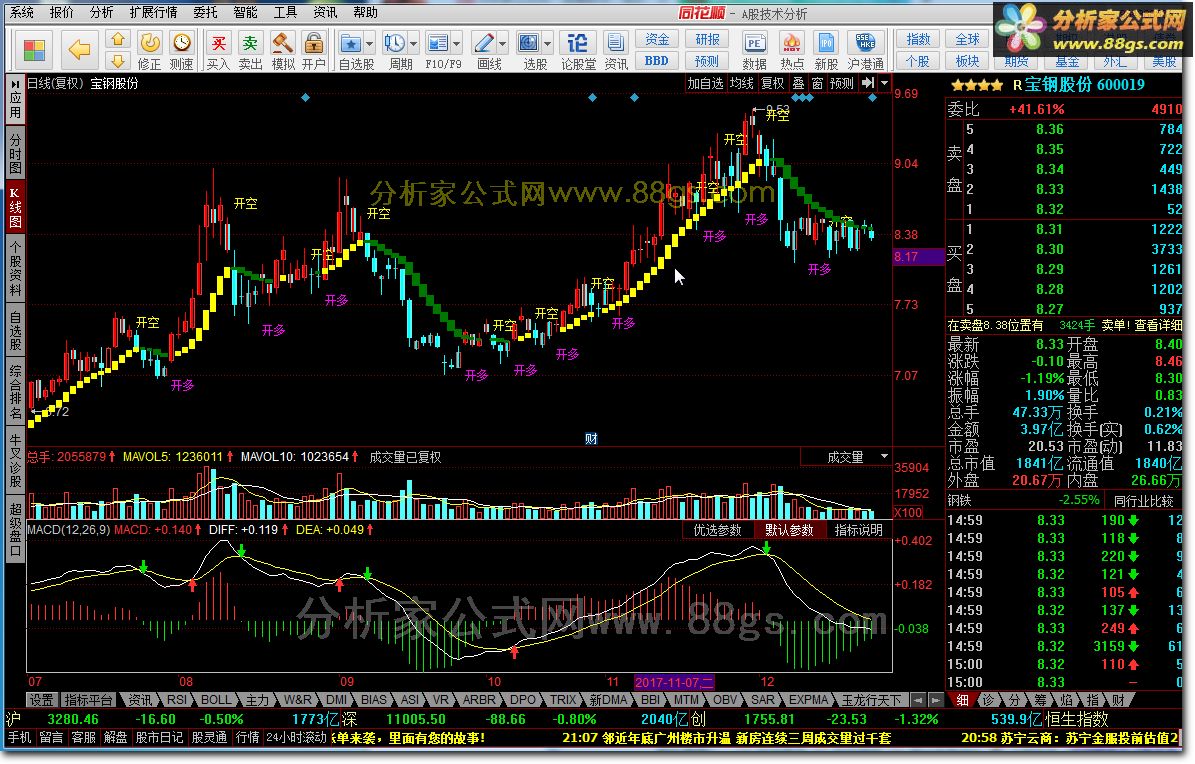This screenshot has width=1195, height=764.
Task: Open the 模拟 gavel simulation icon
Action: [283, 43]
